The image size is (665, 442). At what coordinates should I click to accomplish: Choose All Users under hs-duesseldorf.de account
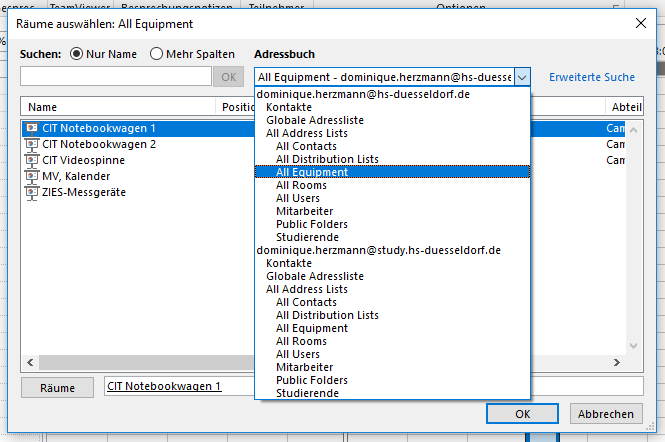(x=298, y=198)
